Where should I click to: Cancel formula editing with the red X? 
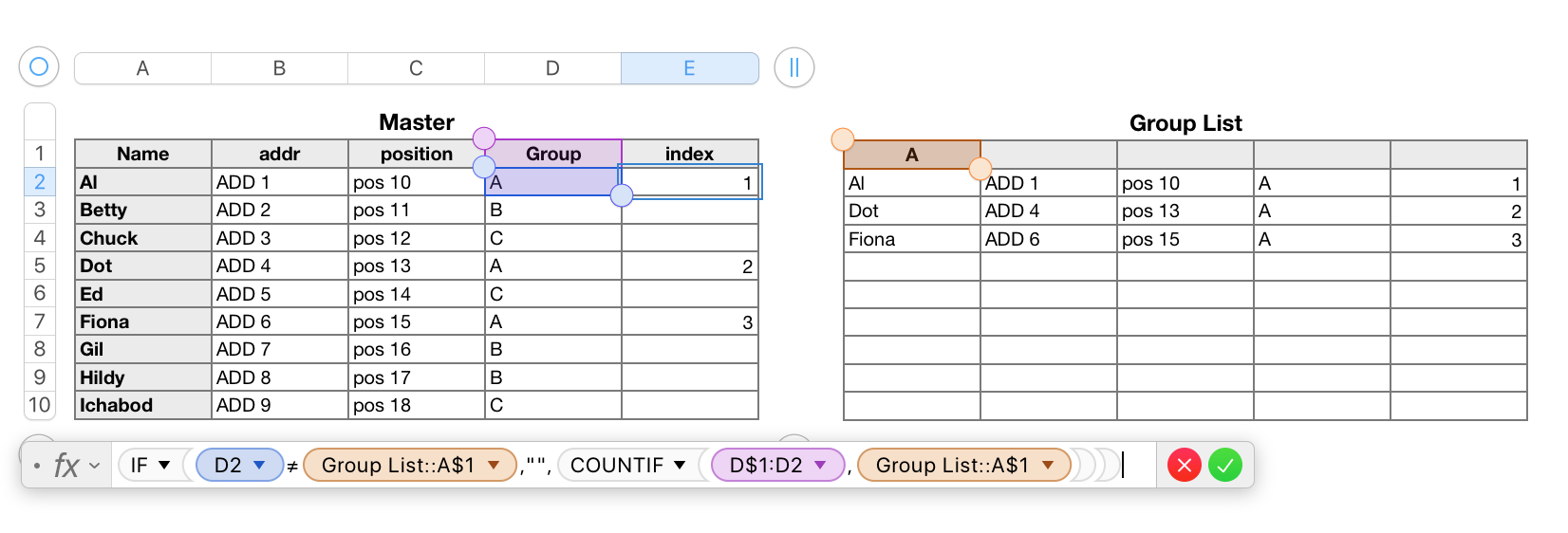point(1184,466)
